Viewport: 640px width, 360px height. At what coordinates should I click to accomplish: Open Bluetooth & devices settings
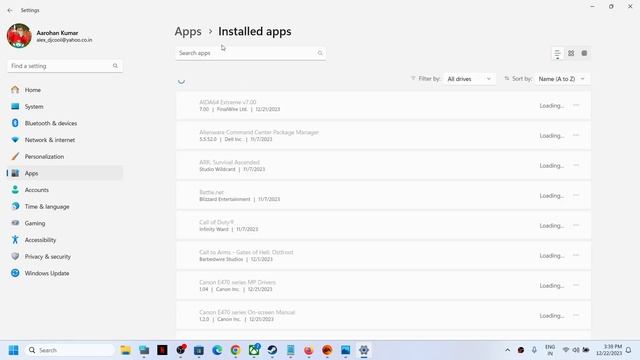(x=65, y=123)
